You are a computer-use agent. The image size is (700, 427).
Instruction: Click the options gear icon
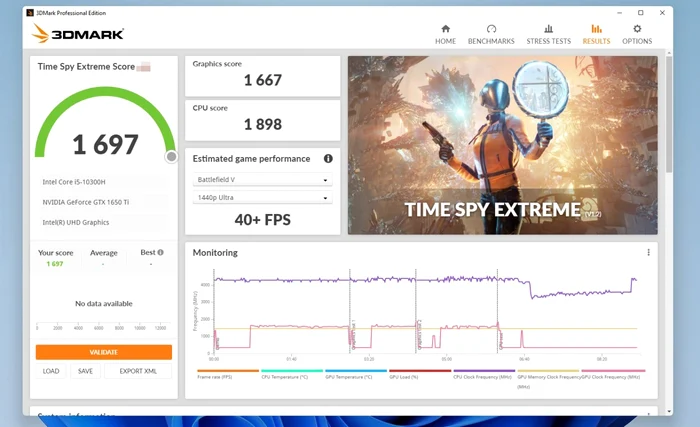[637, 29]
